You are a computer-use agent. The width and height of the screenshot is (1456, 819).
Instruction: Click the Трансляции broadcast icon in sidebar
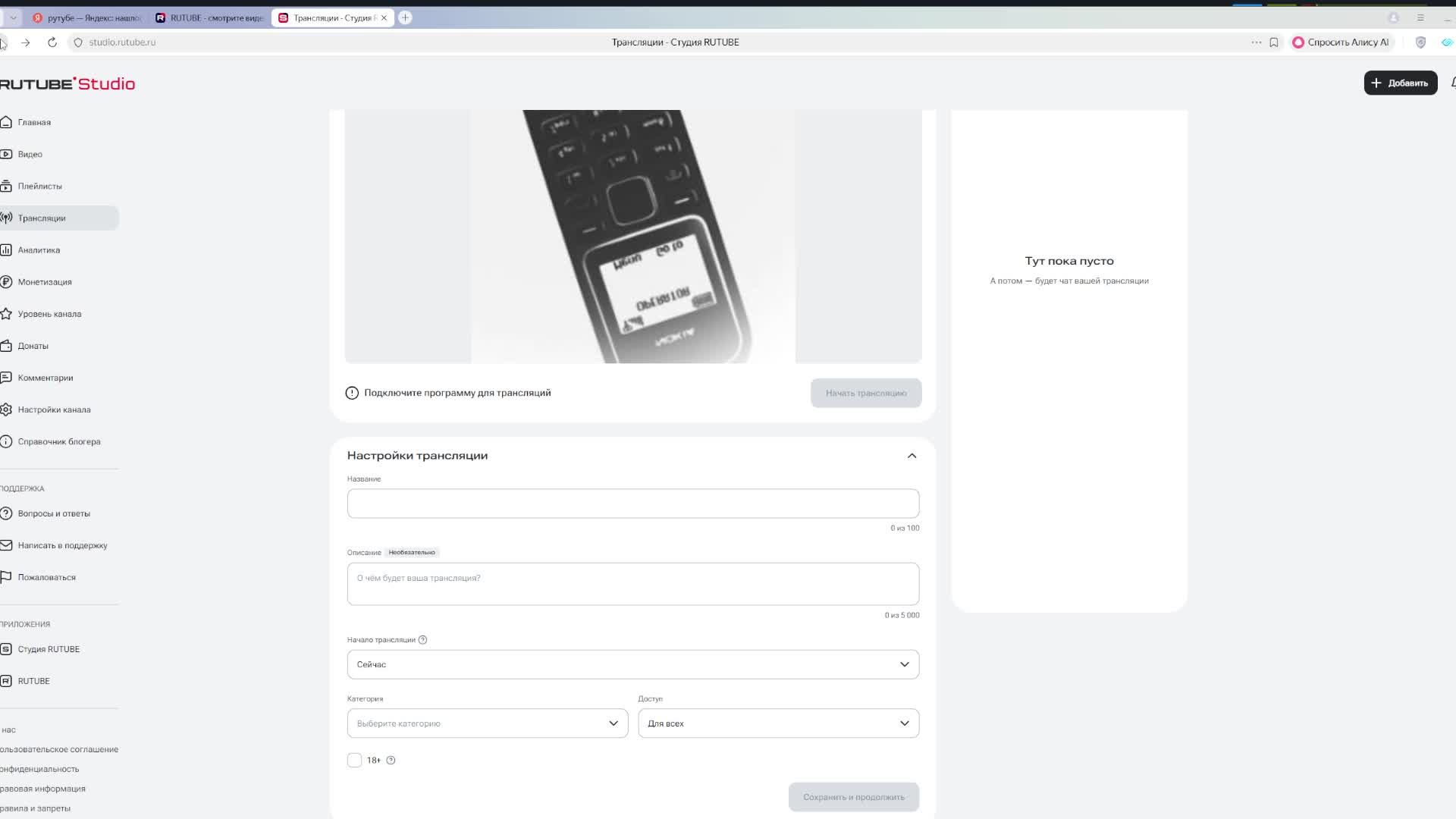click(6, 218)
